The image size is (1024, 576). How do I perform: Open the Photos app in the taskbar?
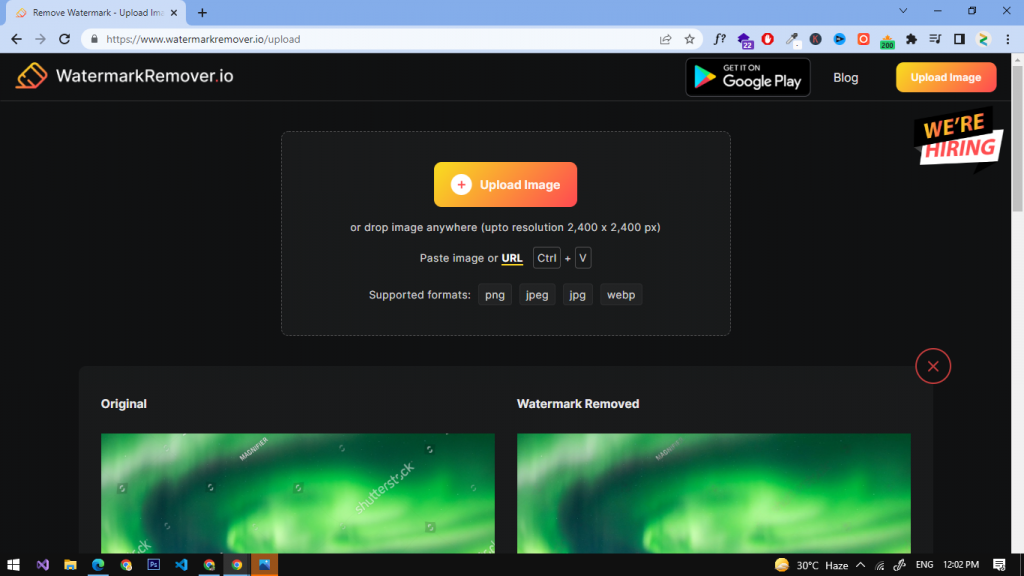264,565
